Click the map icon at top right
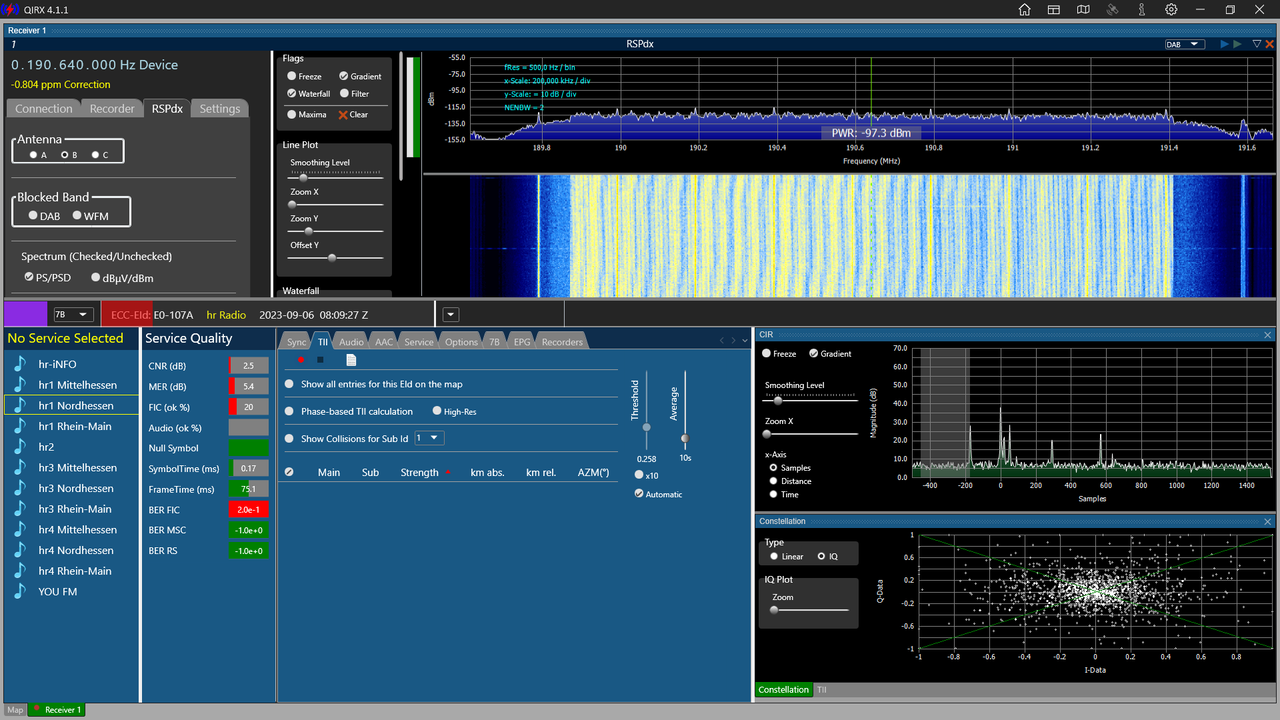Screen dimensions: 1280x720 (1083, 9)
